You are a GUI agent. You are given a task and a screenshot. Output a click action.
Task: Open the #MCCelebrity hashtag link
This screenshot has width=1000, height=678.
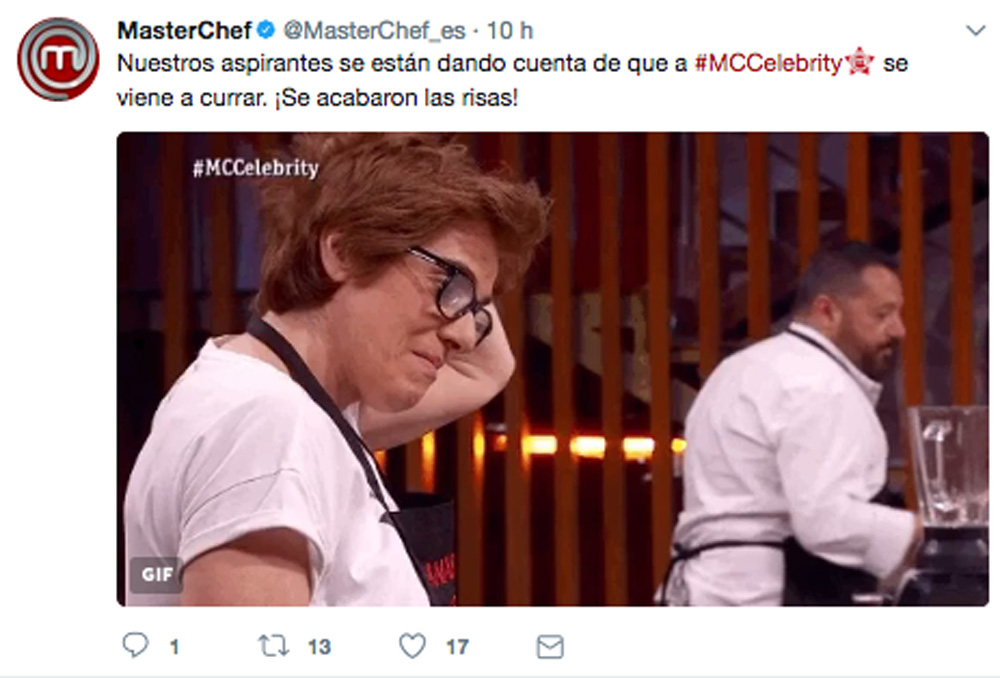(x=768, y=63)
